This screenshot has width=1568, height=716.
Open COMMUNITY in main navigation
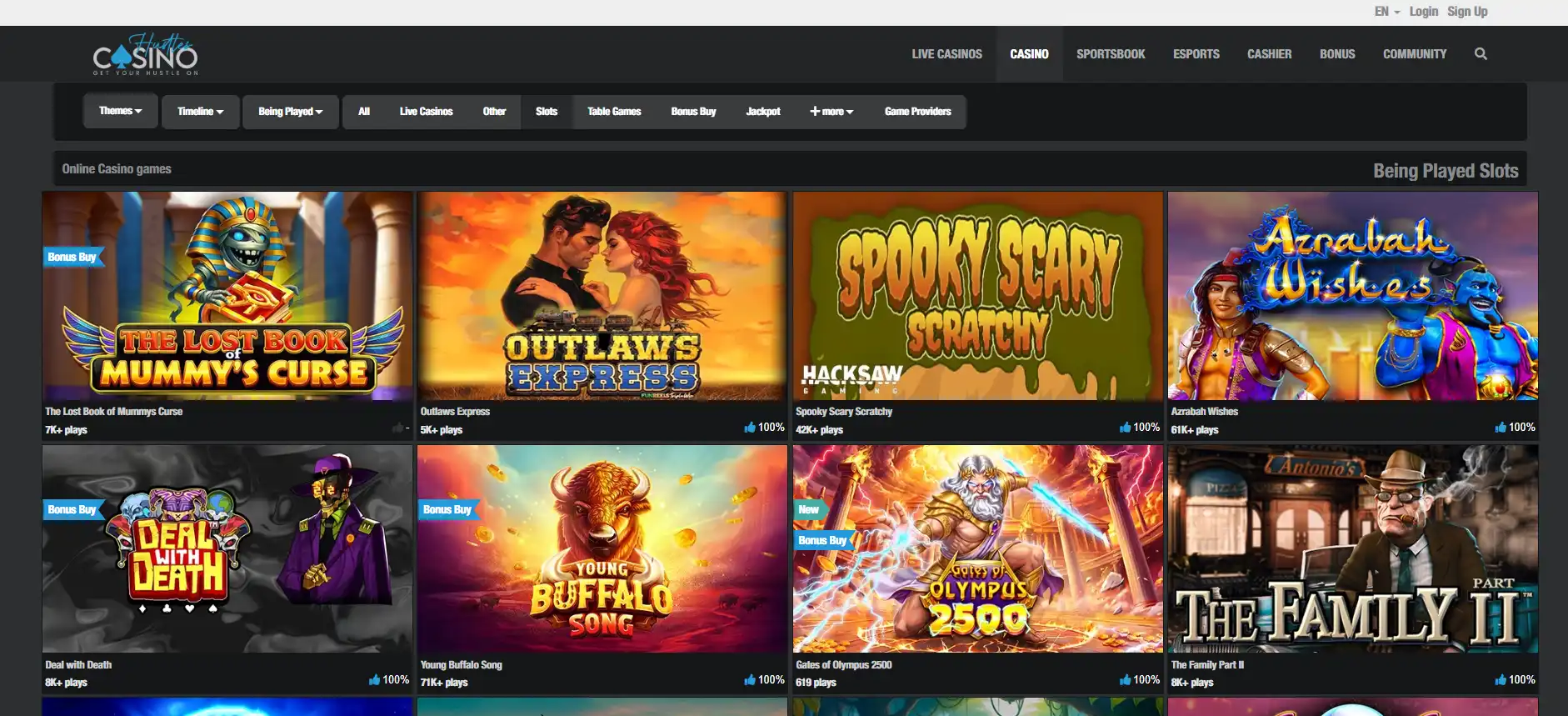click(1415, 53)
